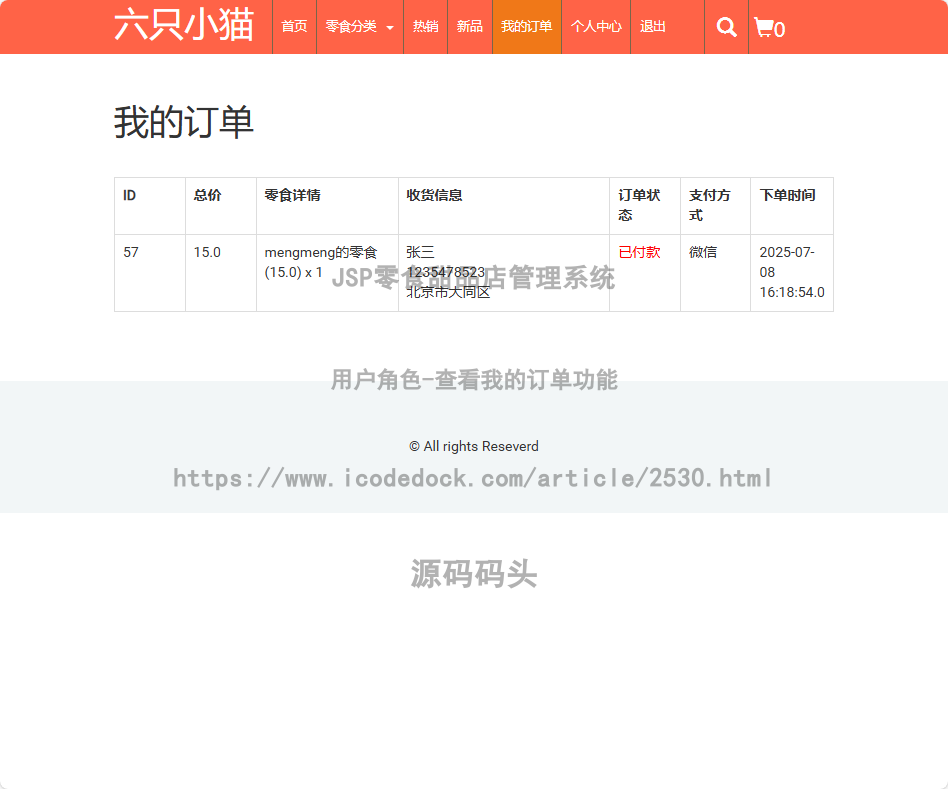Click the 六只小猫 site logo

pyautogui.click(x=184, y=25)
